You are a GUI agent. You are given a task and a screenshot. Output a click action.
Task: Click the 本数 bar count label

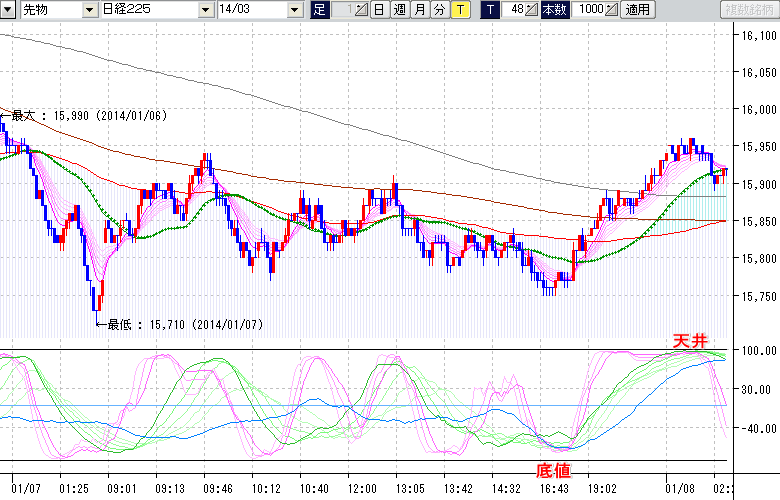pos(553,10)
